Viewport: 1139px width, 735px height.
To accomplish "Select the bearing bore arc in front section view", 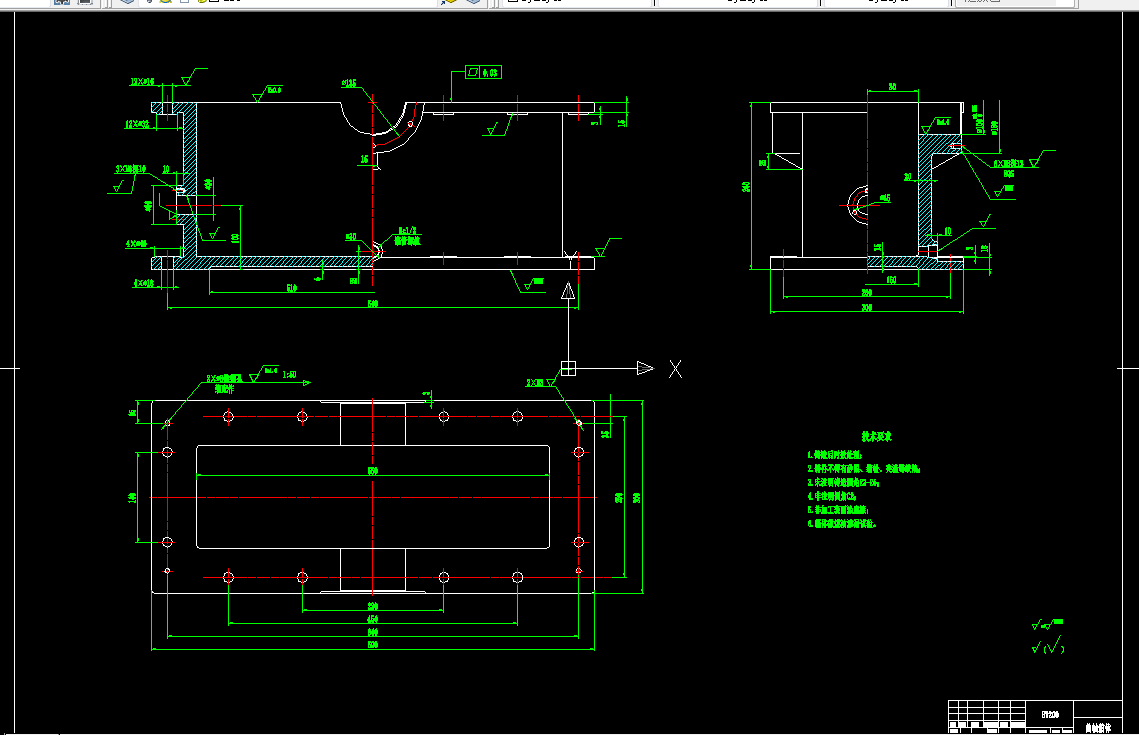I will pyautogui.click(x=373, y=119).
